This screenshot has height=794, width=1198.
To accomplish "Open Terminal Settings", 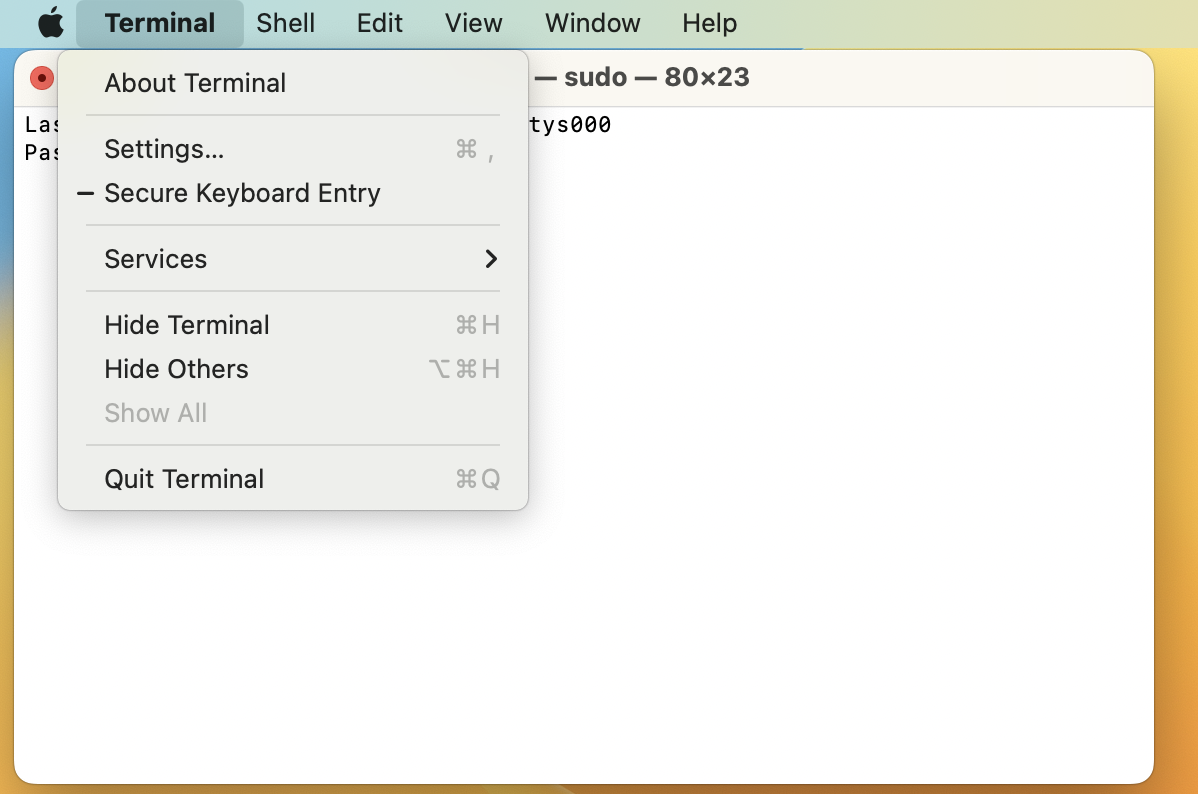I will pos(163,149).
